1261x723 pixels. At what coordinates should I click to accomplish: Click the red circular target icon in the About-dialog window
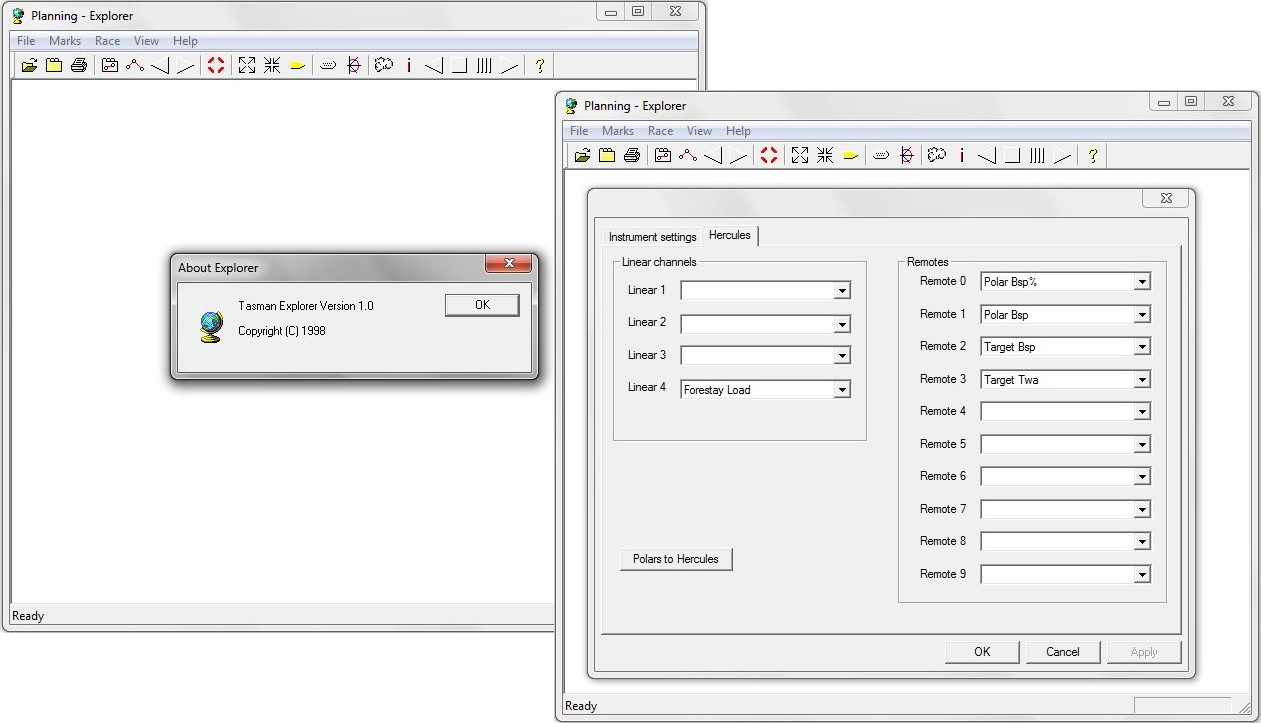(215, 66)
